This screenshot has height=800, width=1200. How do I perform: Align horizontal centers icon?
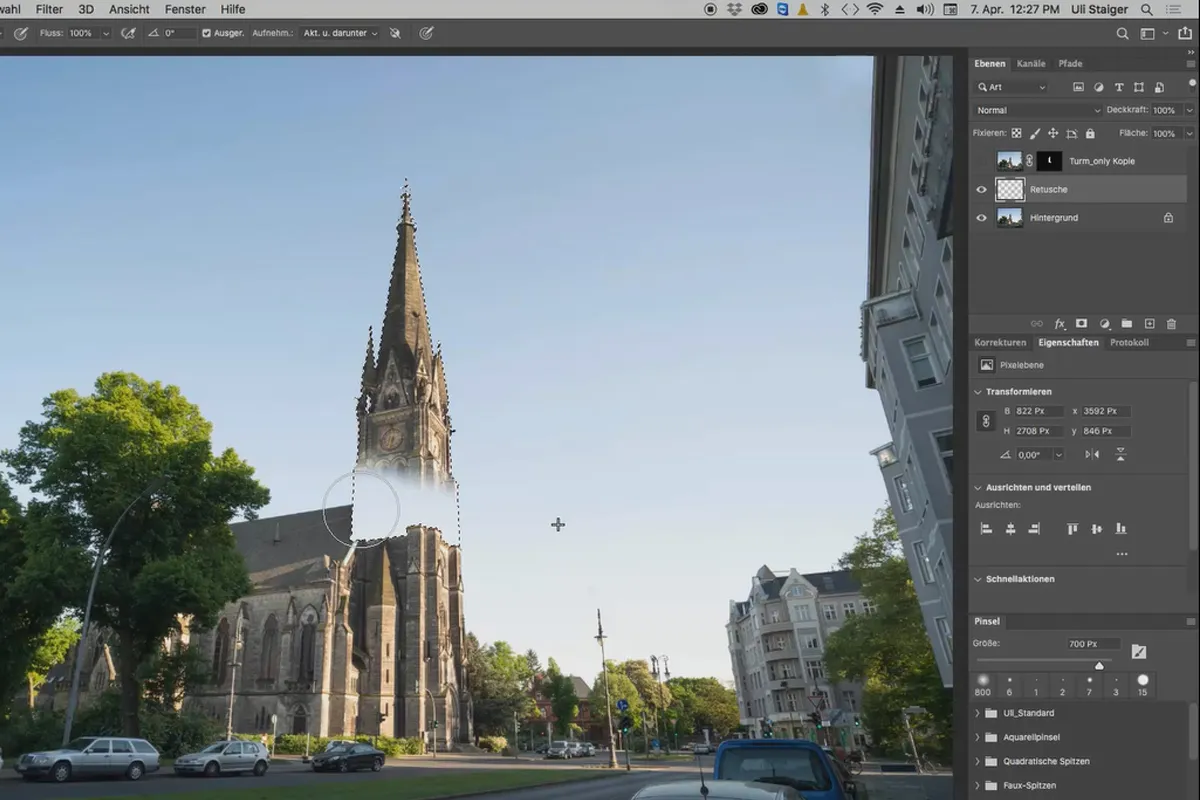coord(1010,528)
